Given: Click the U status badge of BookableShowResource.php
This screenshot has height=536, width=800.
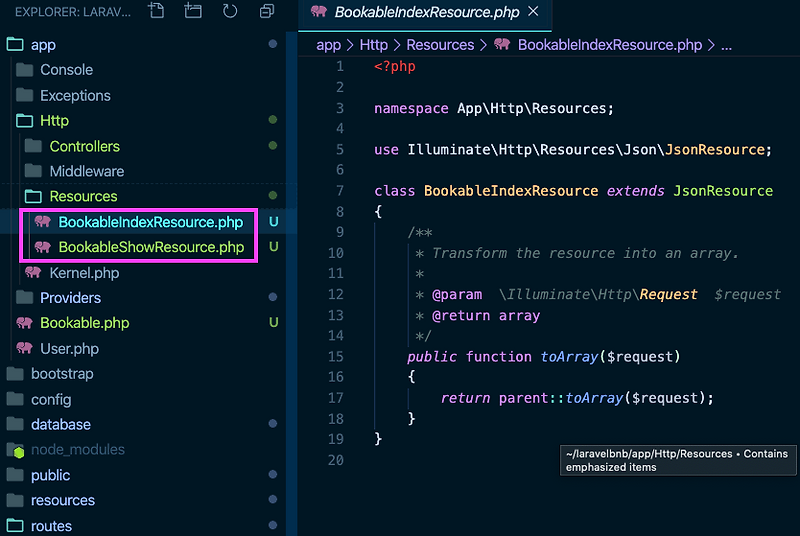Looking at the screenshot, I should tap(273, 247).
